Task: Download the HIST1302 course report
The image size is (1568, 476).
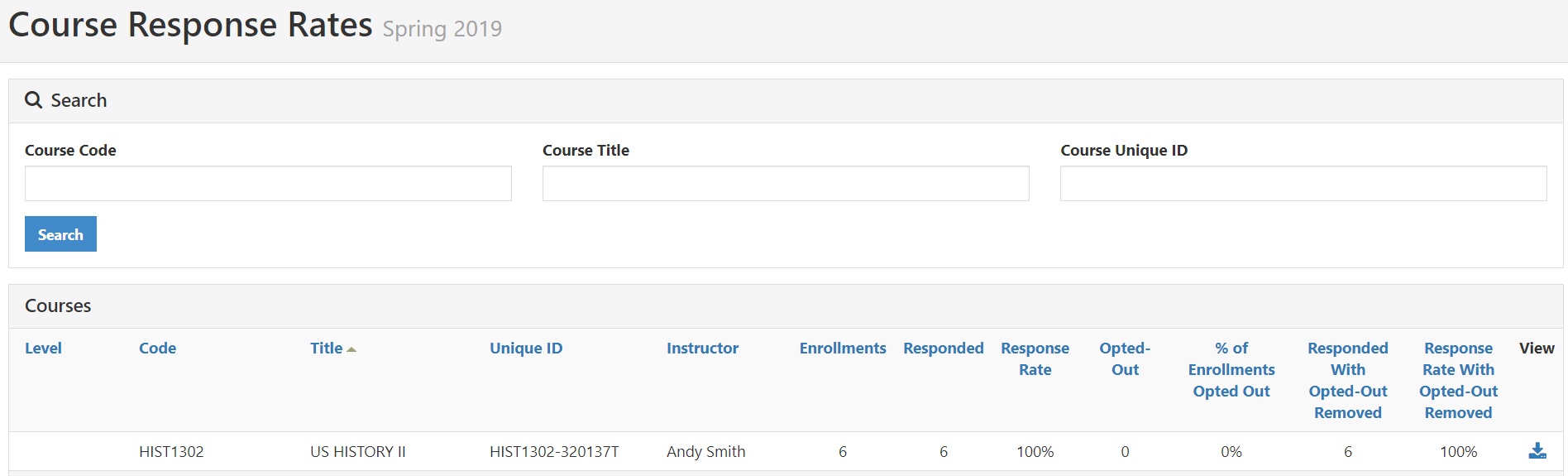Action: (1537, 450)
